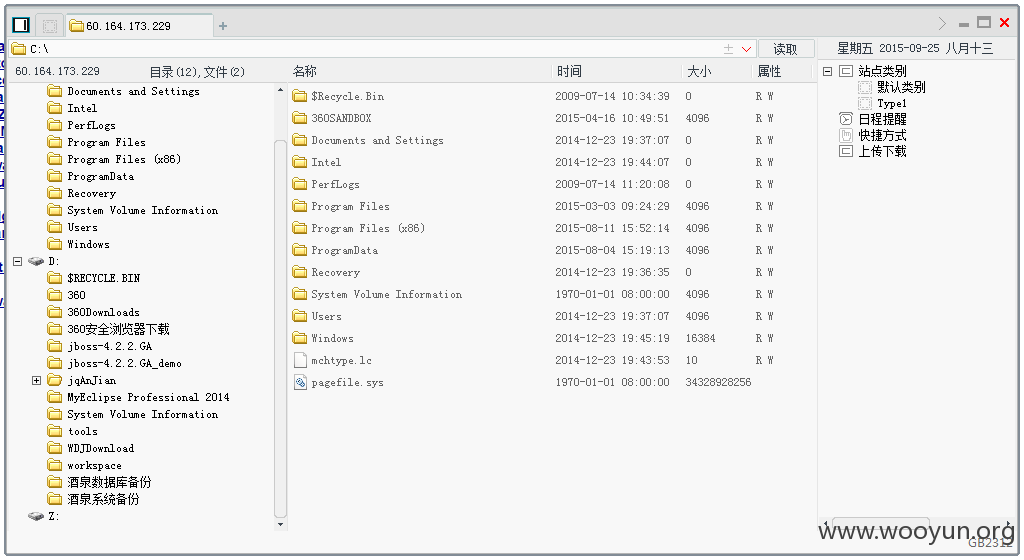1024x560 pixels.
Task: Select the WDJDownload folder in tree
Action: pos(101,448)
